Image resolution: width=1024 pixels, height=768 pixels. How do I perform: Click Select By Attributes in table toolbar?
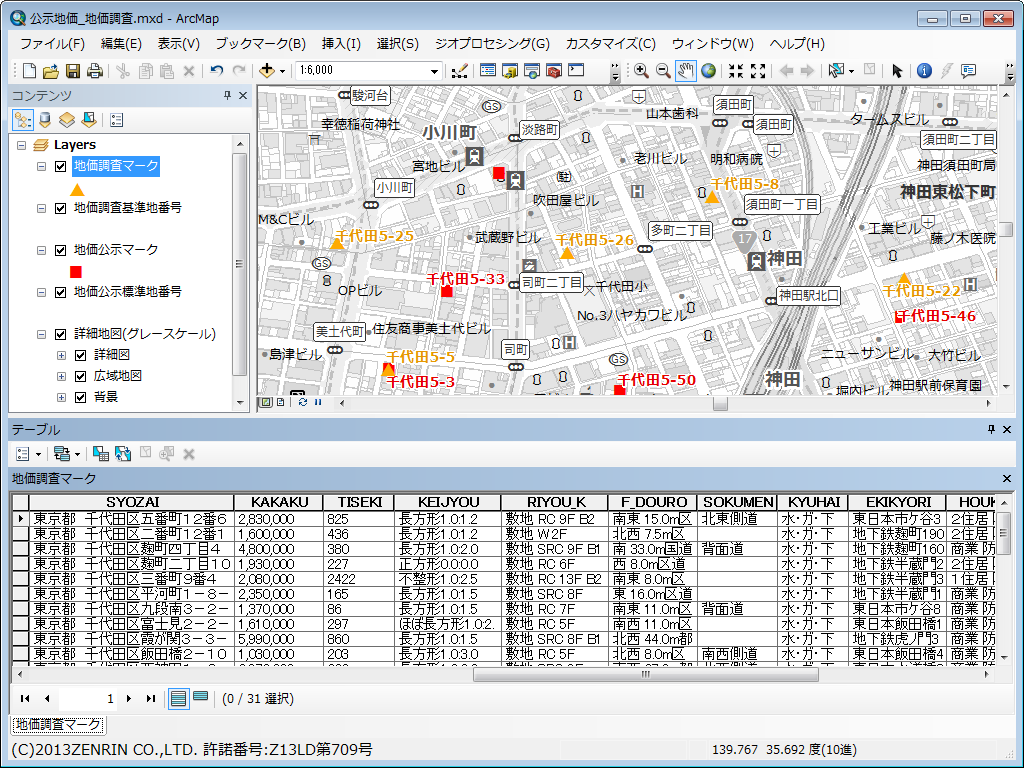coord(101,454)
